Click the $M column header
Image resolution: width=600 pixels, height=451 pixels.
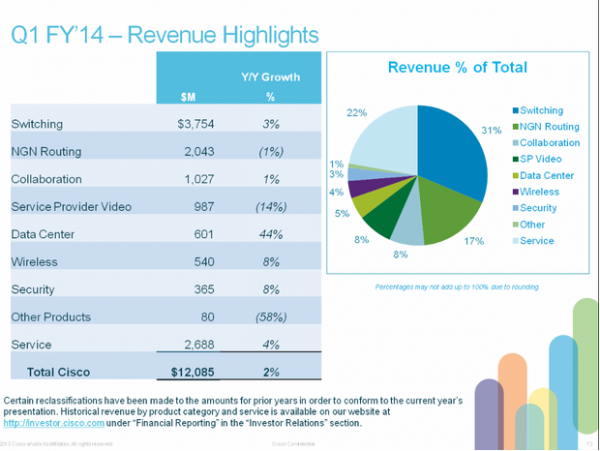[188, 97]
